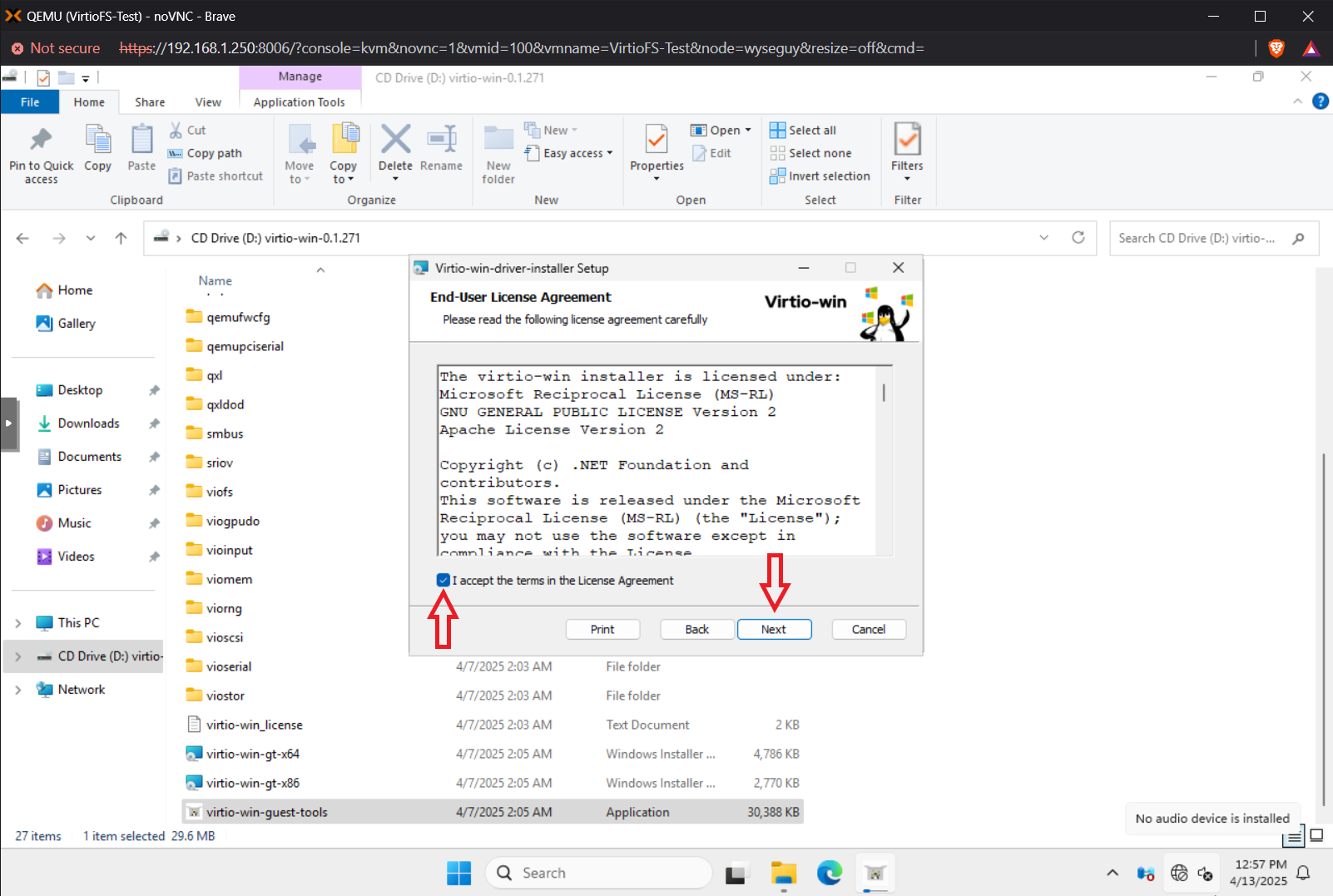Screen dimensions: 1333x896
Task: Click the Properties checkmark icon
Action: point(657,139)
